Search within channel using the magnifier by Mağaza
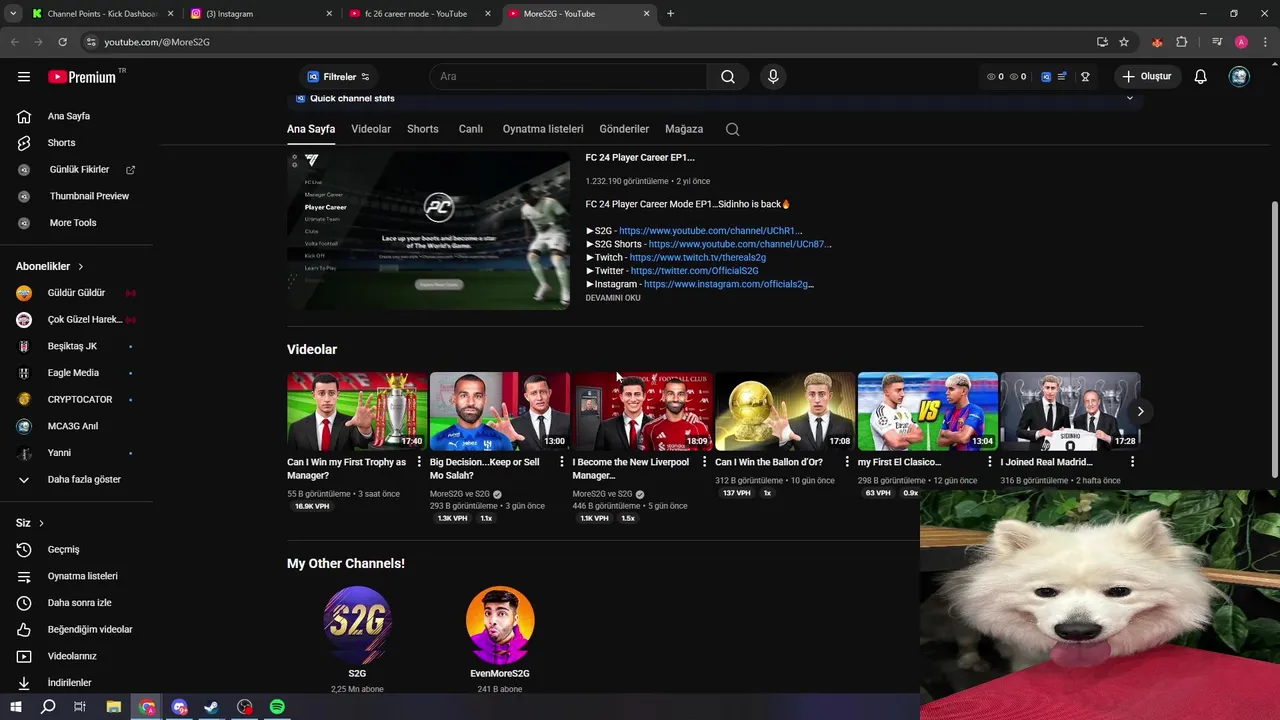This screenshot has height=720, width=1280. click(x=733, y=129)
